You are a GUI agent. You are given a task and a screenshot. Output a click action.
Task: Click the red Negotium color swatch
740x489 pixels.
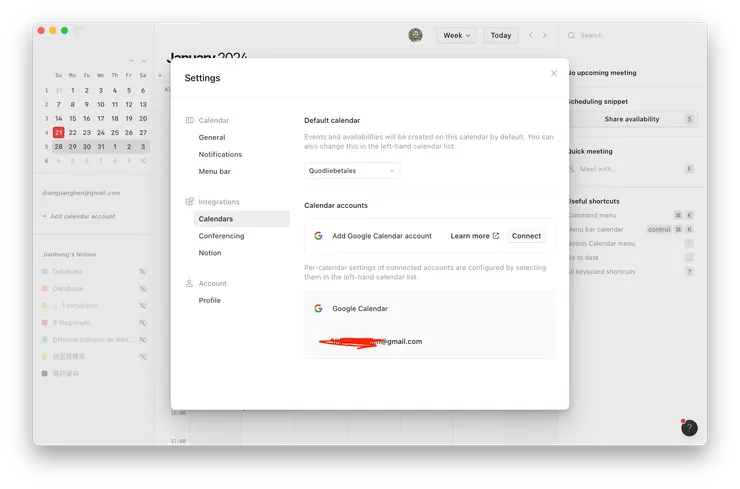45,322
